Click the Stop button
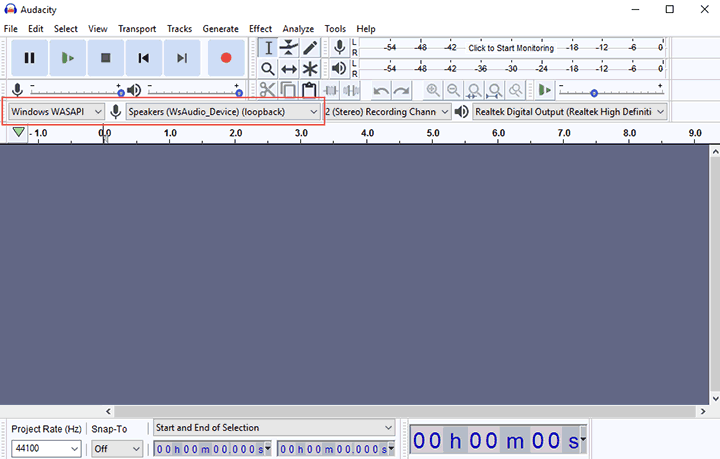 [x=105, y=58]
